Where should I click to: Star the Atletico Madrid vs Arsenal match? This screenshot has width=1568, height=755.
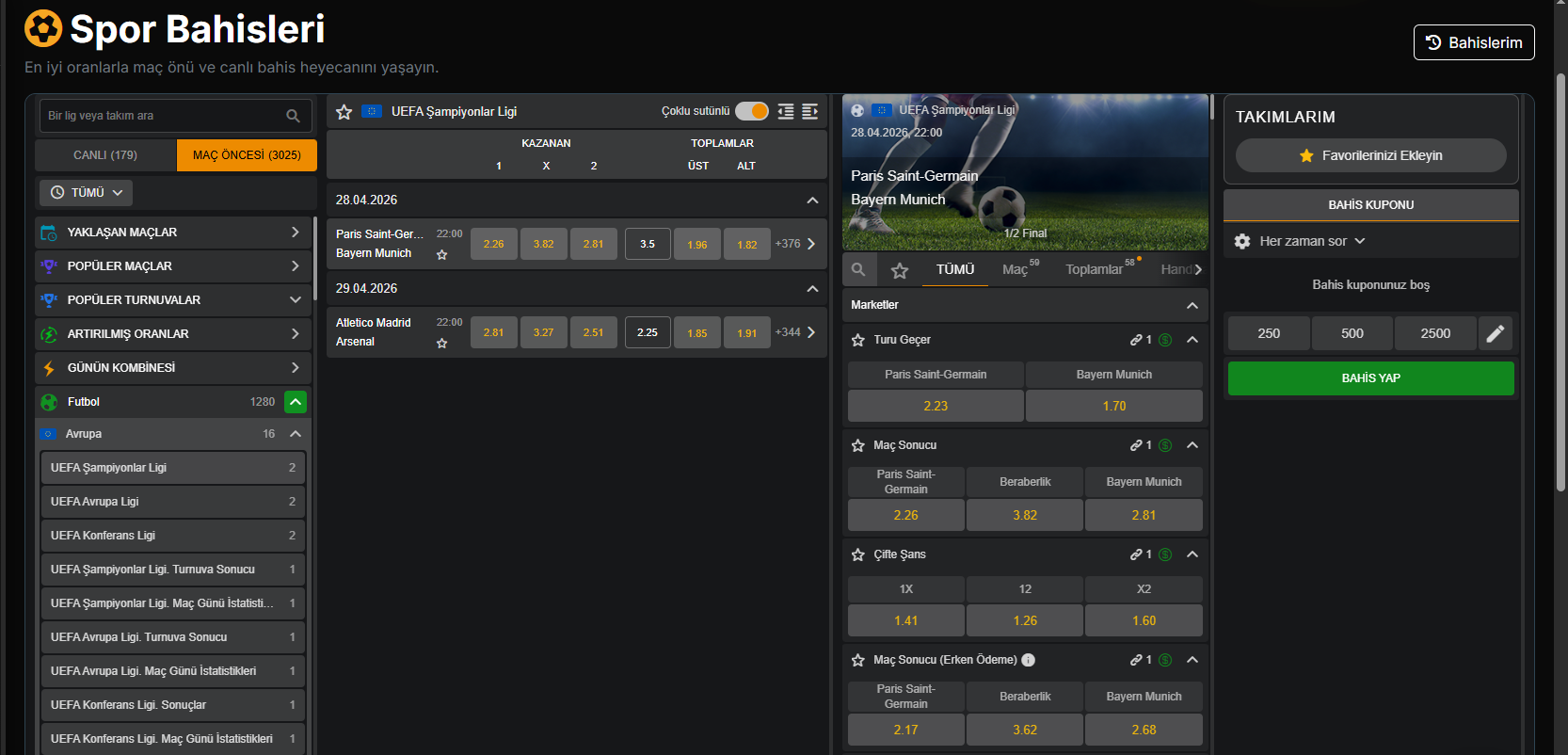point(442,343)
